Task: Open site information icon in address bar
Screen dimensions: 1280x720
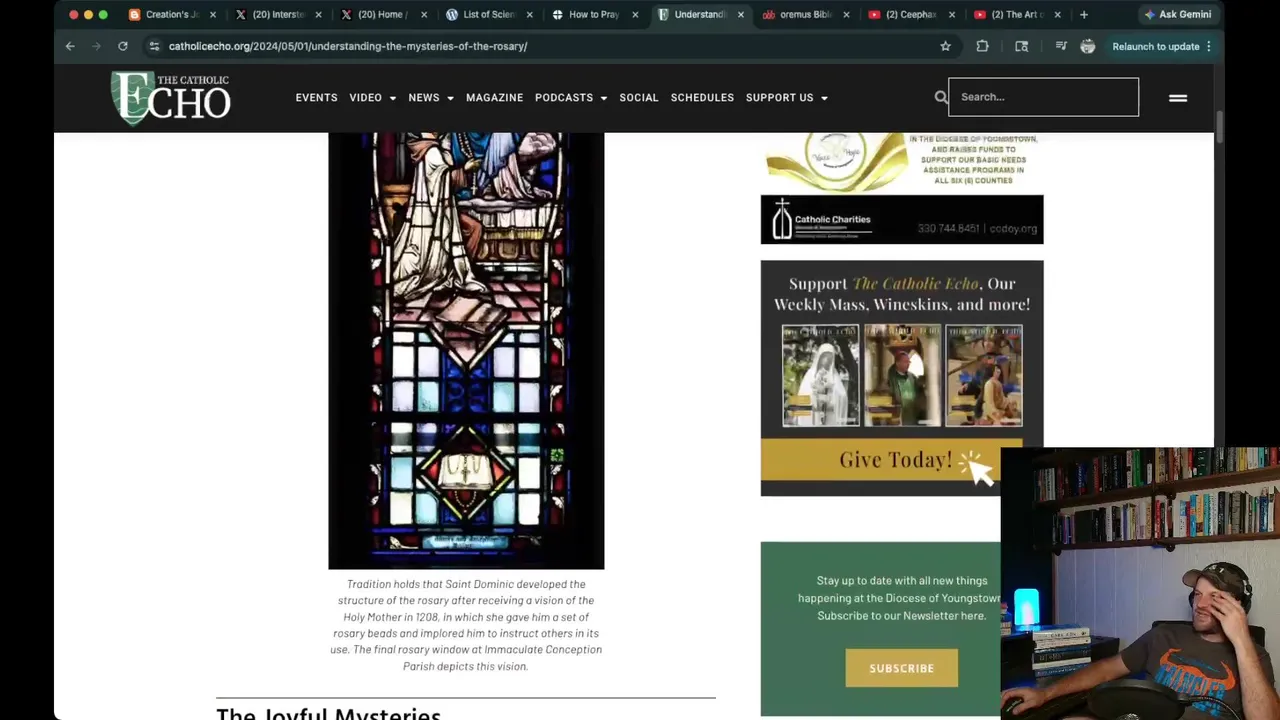Action: point(154,46)
